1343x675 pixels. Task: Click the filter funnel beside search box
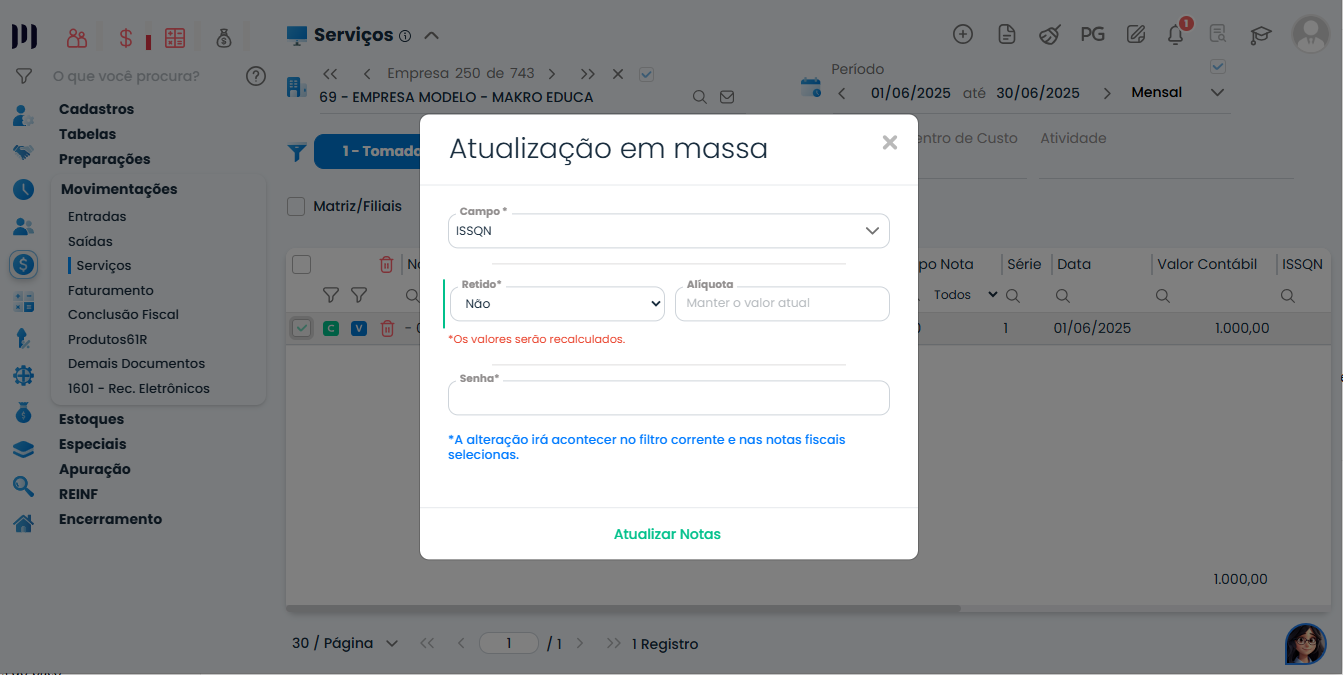[24, 76]
